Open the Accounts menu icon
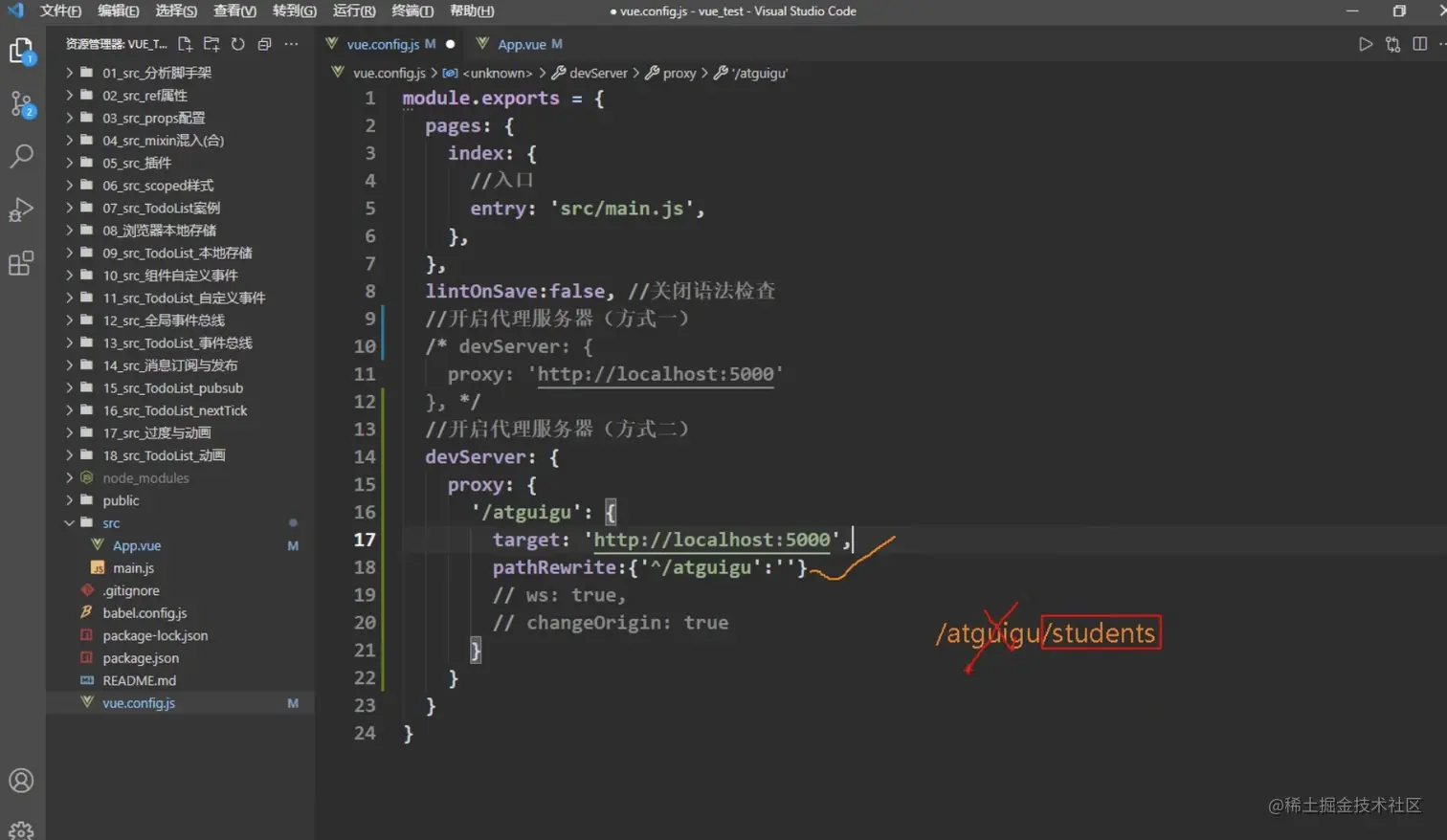The height and width of the screenshot is (840, 1447). click(x=21, y=781)
